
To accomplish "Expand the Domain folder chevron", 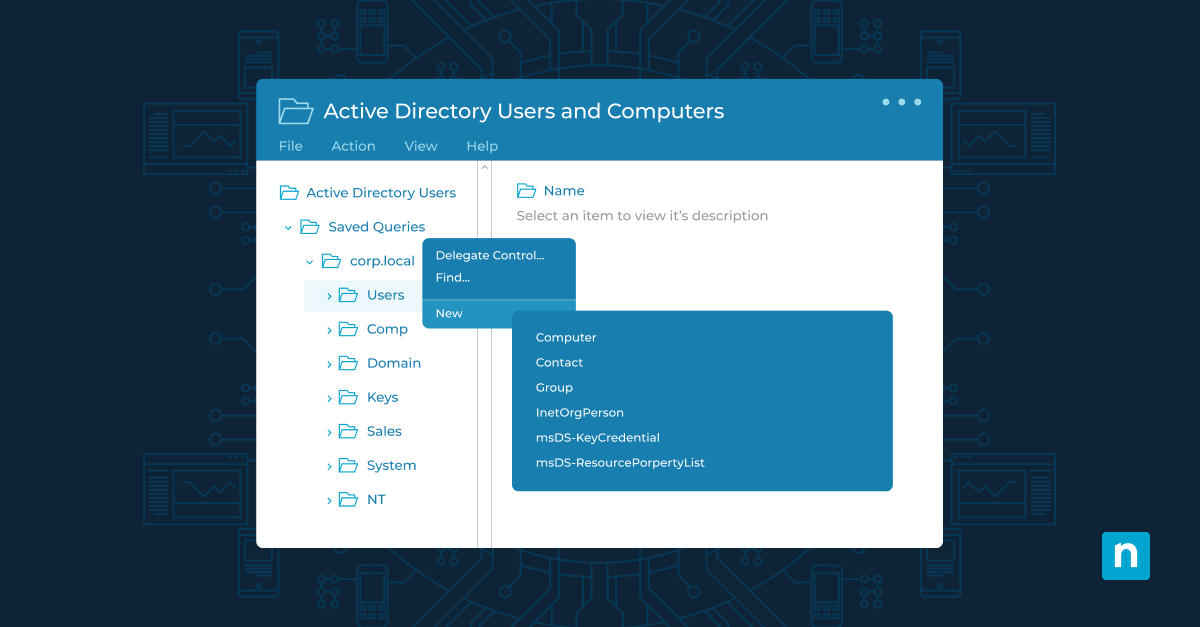I will (329, 364).
